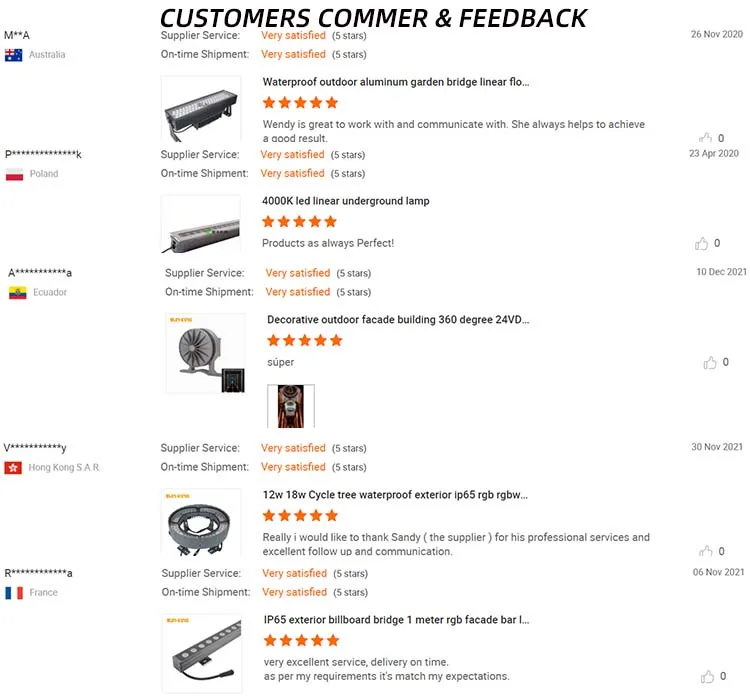Open customer-uploaded photo under súper review
This screenshot has height=696, width=750.
coord(291,406)
